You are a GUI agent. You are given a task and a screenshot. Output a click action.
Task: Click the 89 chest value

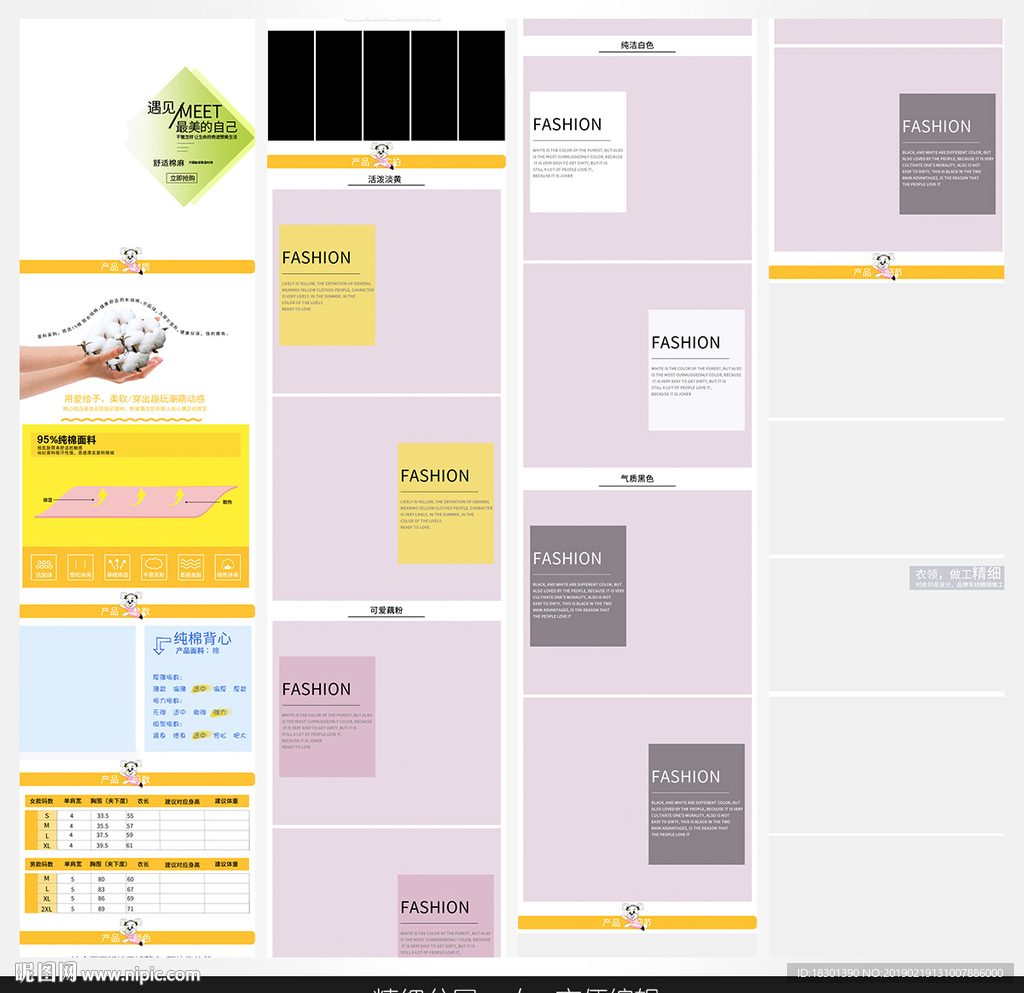coord(101,909)
